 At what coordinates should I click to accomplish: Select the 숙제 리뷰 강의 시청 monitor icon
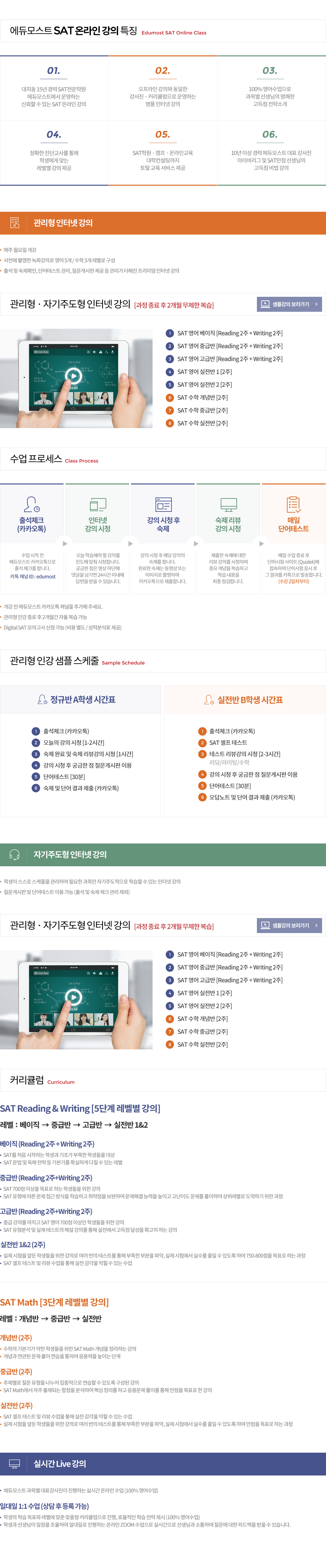[229, 505]
